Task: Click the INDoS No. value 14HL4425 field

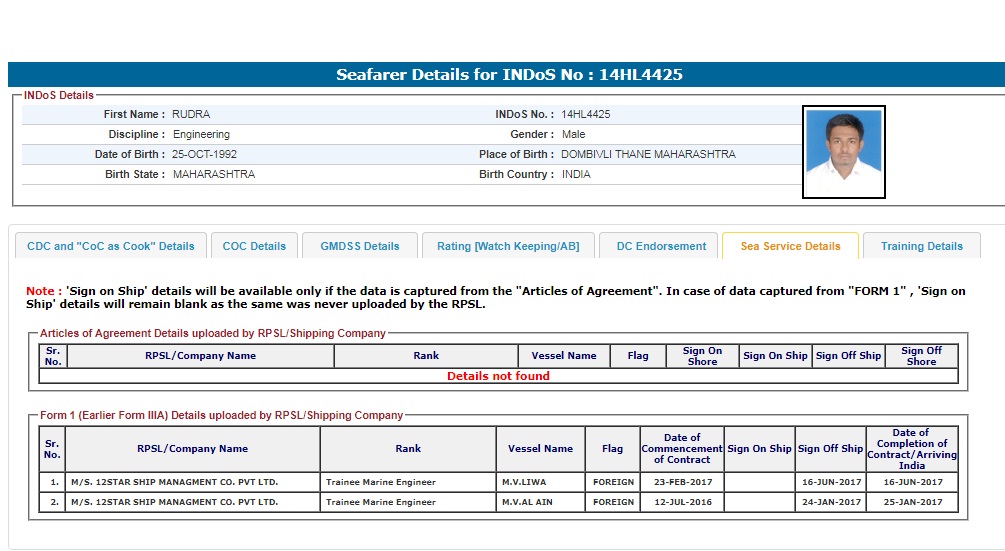Action: pyautogui.click(x=586, y=114)
